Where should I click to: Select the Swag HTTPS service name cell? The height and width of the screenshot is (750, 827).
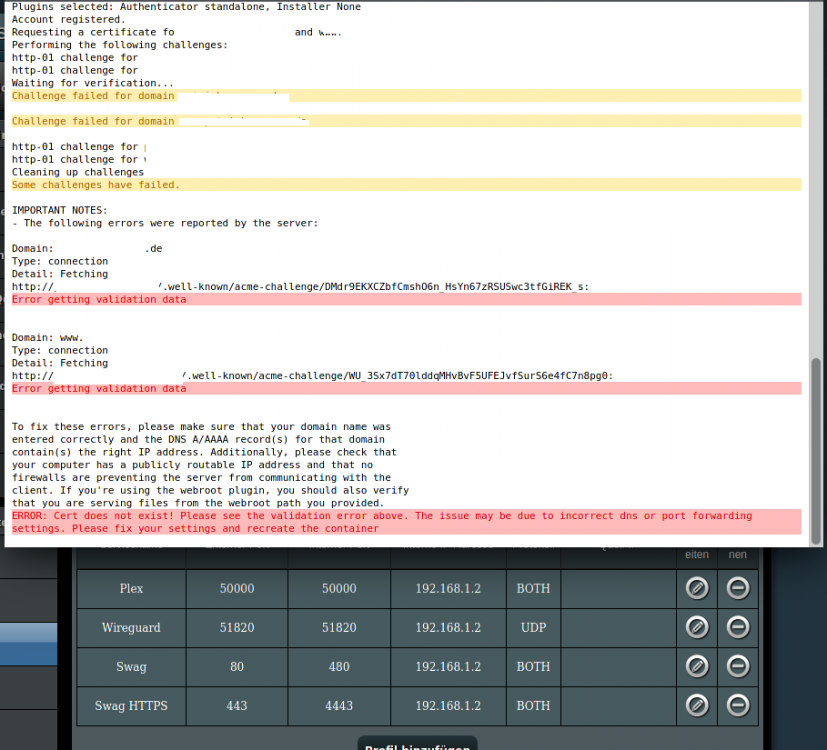131,706
